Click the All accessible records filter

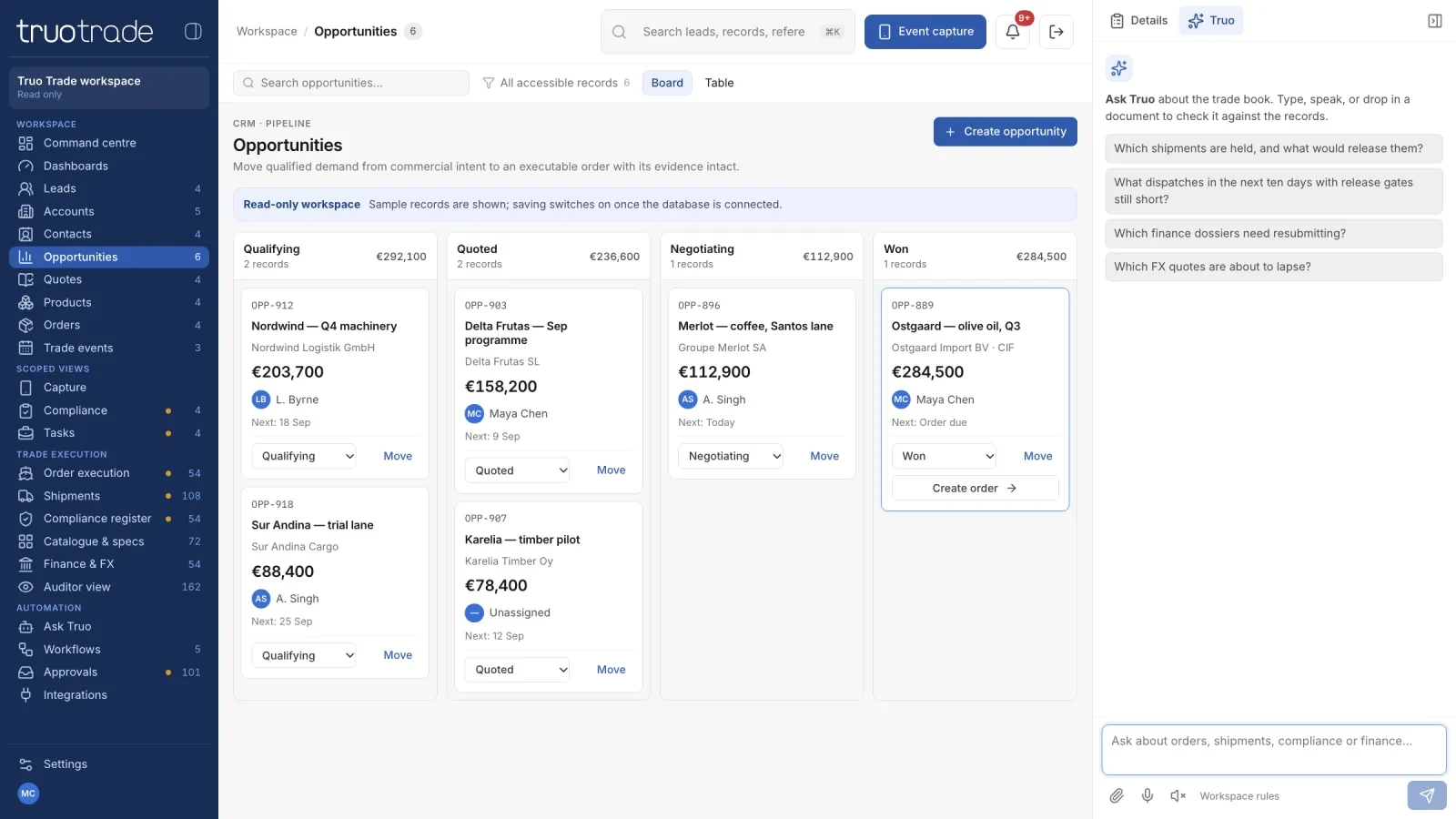tap(555, 83)
